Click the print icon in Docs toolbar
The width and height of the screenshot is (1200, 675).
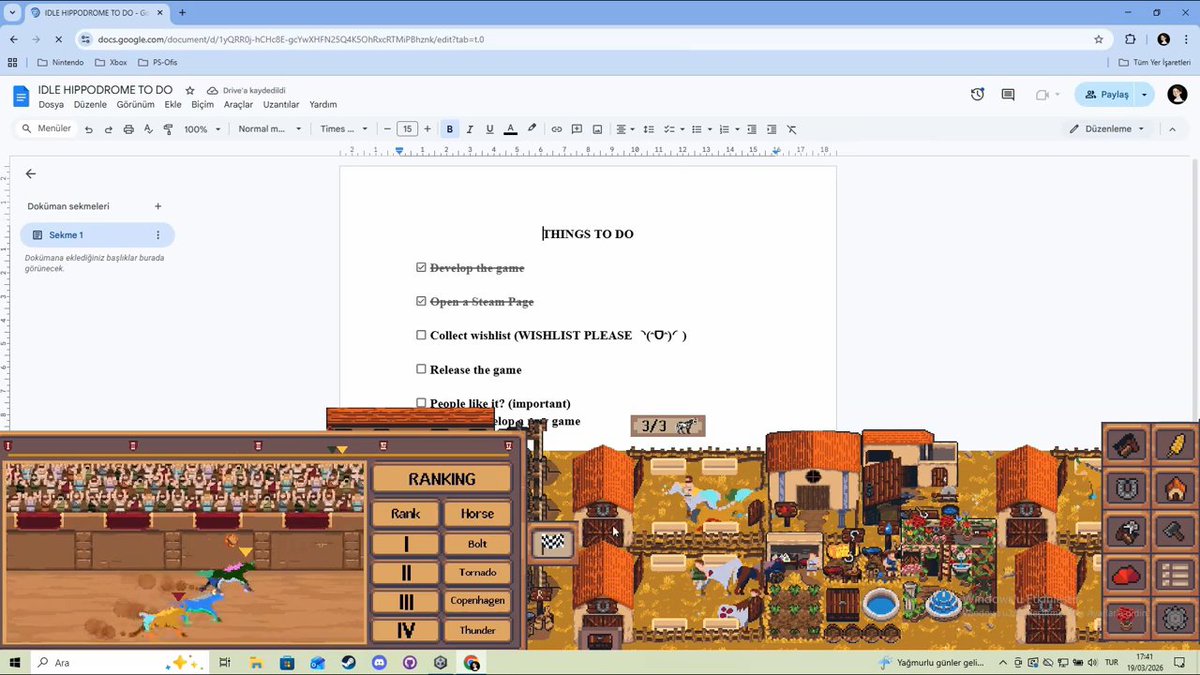point(128,129)
